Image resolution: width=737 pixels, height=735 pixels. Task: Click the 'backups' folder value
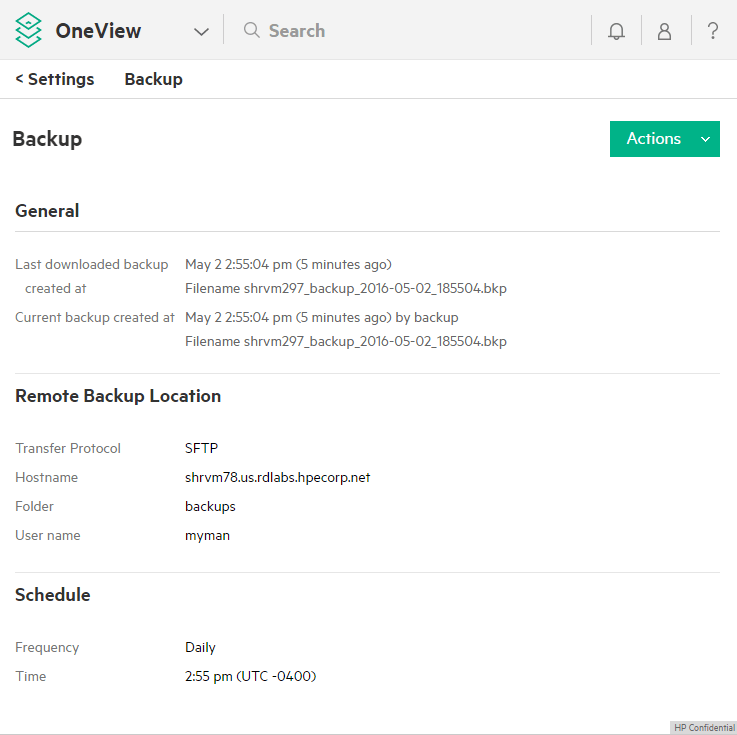pos(210,506)
